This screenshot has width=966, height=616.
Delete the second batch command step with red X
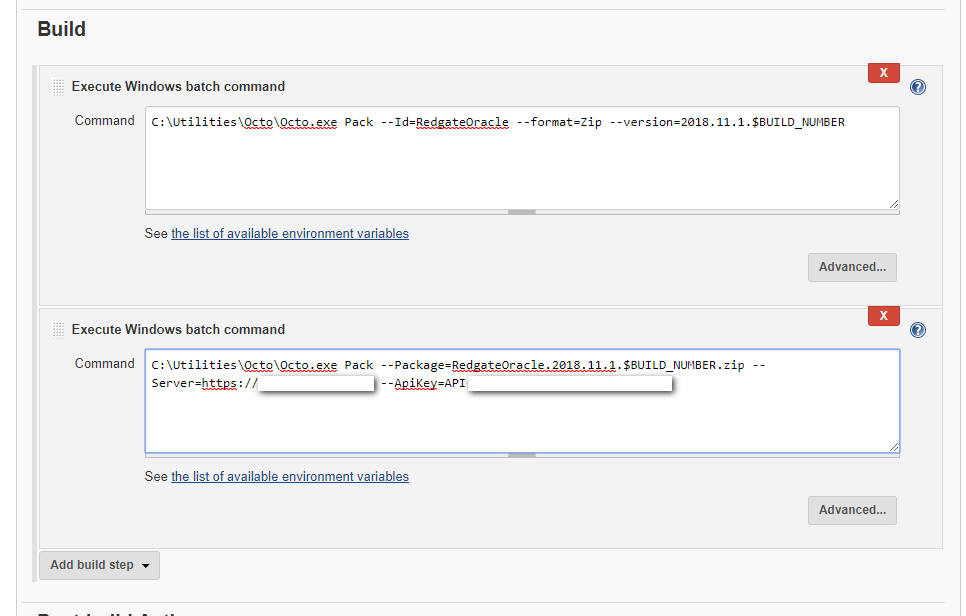tap(883, 316)
